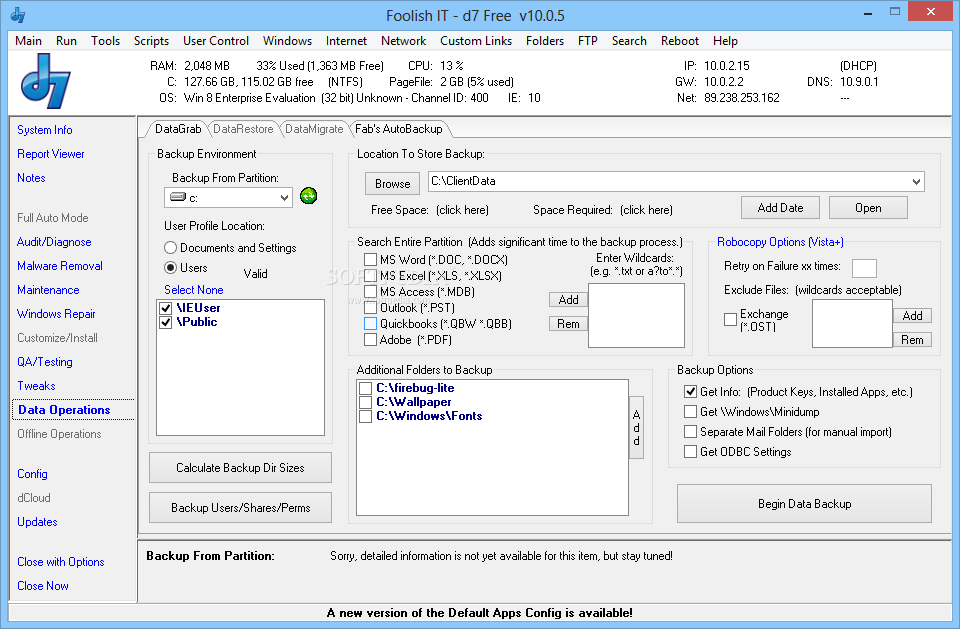Click the Select None link
The image size is (960, 629).
tap(193, 290)
